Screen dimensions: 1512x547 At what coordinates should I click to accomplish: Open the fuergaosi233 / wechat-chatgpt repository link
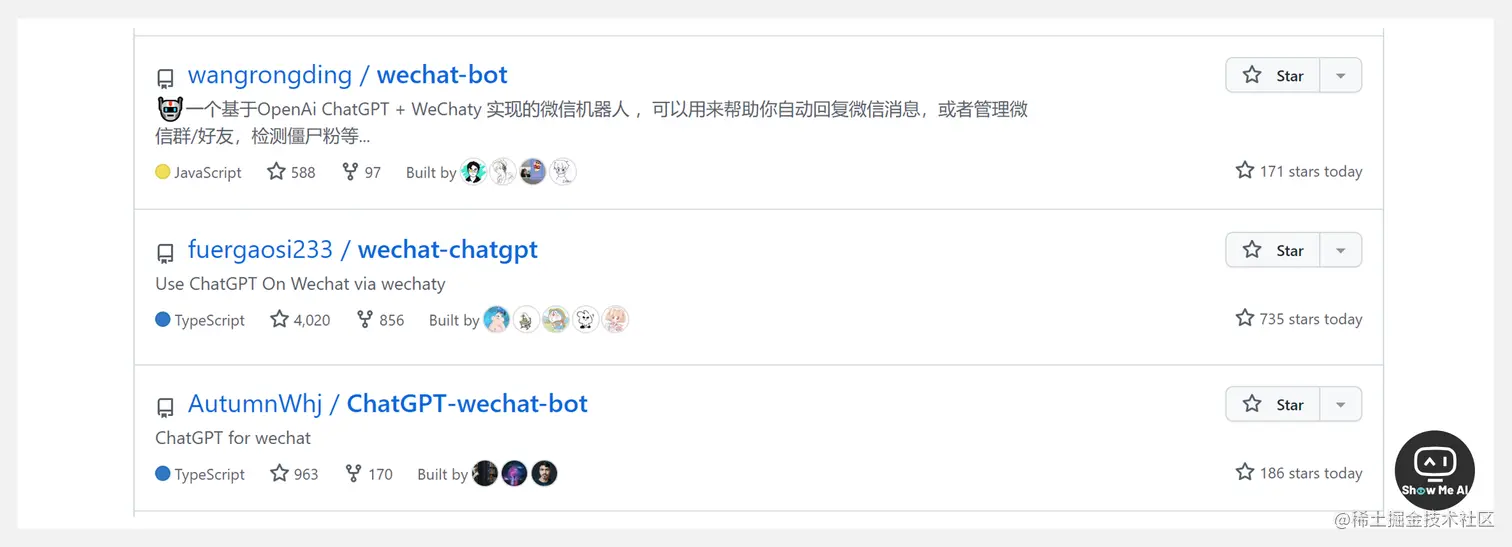(x=363, y=250)
